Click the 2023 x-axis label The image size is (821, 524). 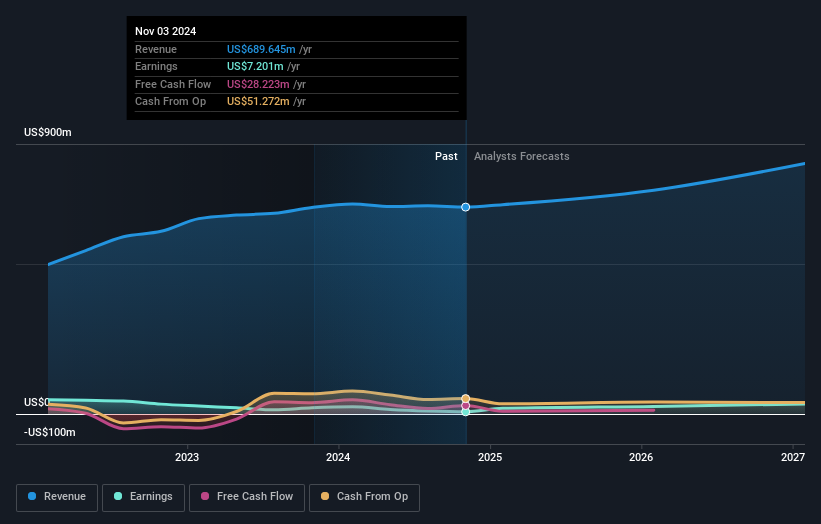(187, 457)
